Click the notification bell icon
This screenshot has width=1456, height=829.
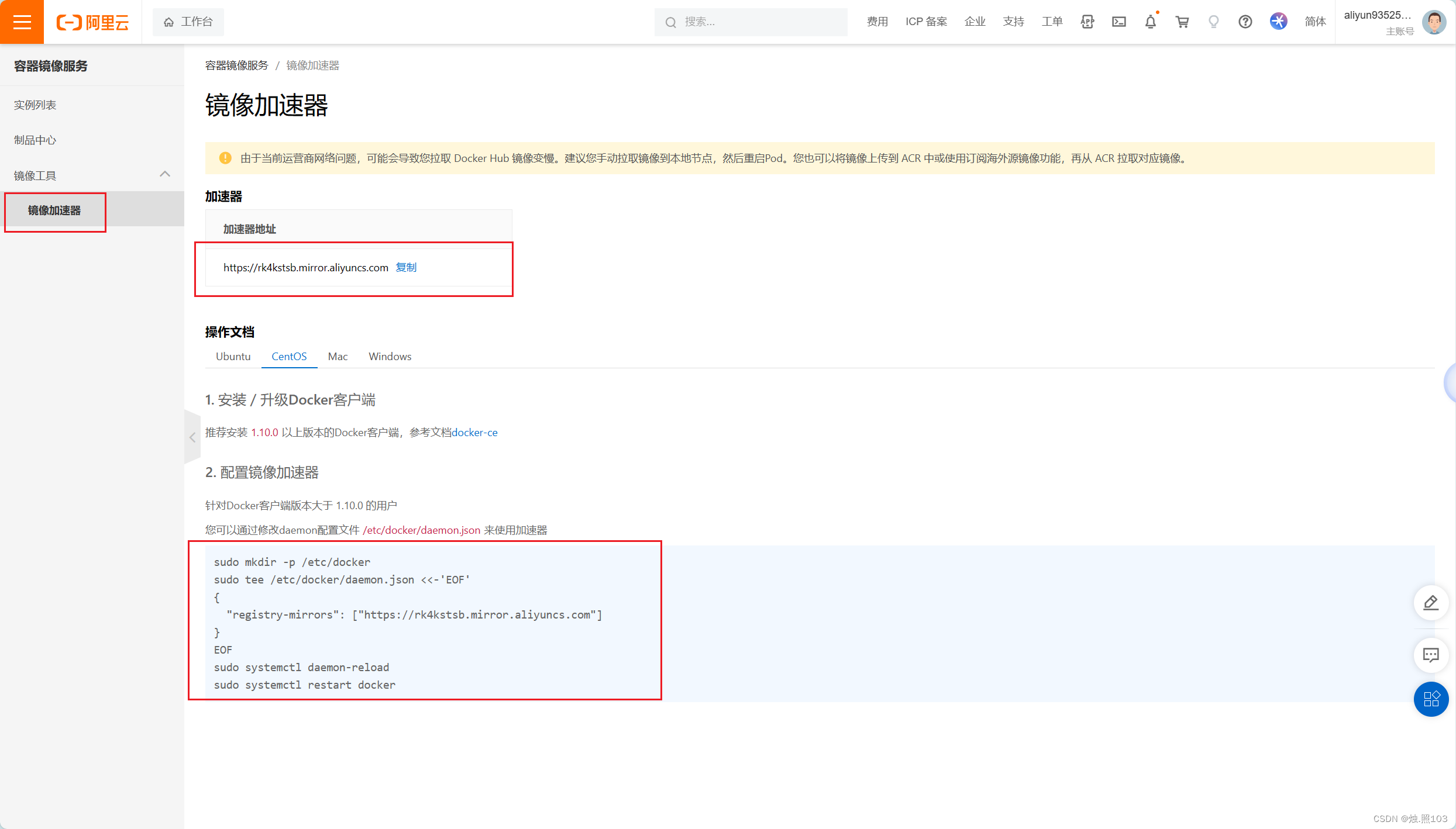coord(1150,22)
